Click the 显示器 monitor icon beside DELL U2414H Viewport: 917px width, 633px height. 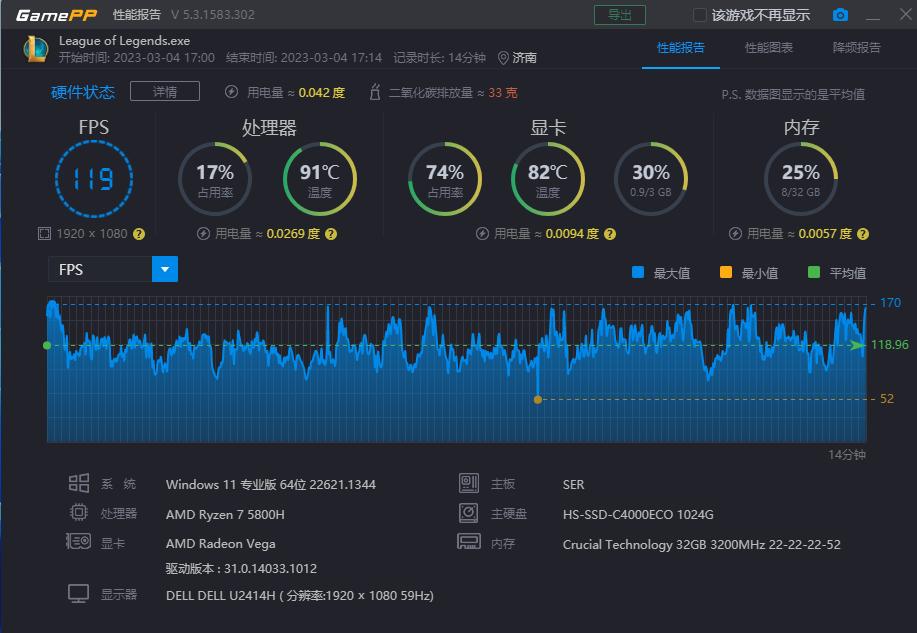79,592
